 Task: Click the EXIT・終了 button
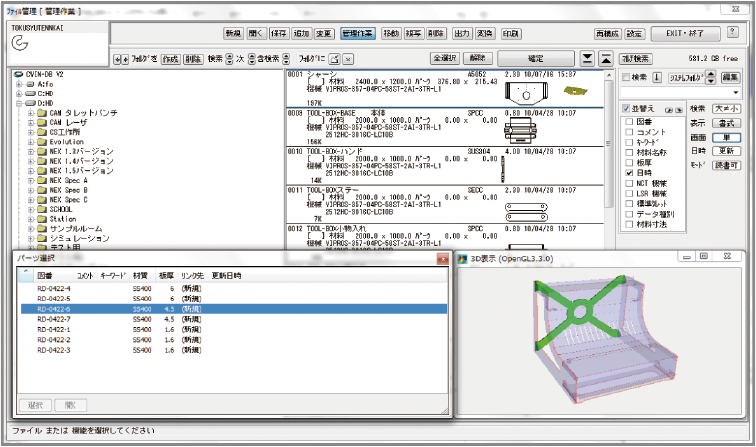pos(685,33)
